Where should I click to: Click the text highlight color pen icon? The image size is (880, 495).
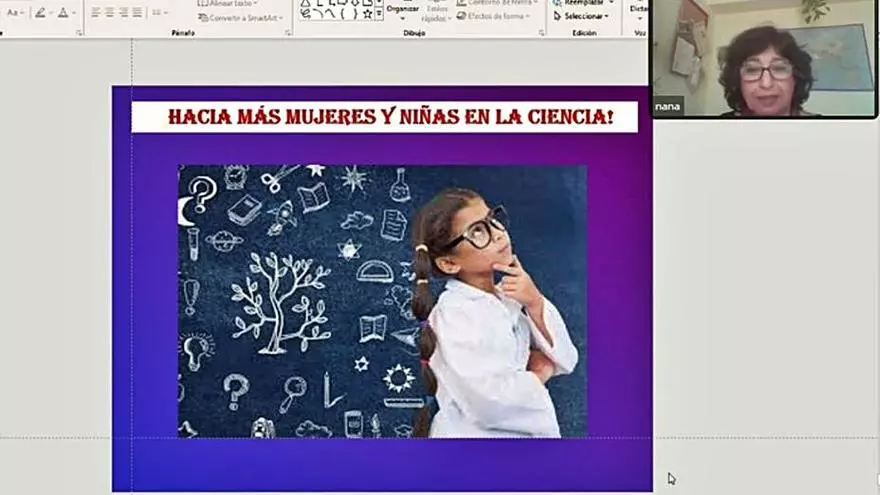click(x=40, y=13)
